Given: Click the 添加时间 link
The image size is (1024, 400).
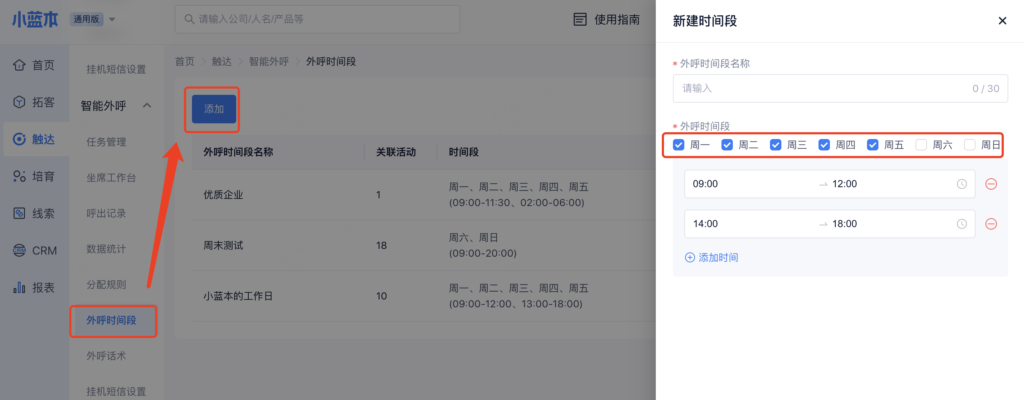Looking at the screenshot, I should pyautogui.click(x=711, y=257).
